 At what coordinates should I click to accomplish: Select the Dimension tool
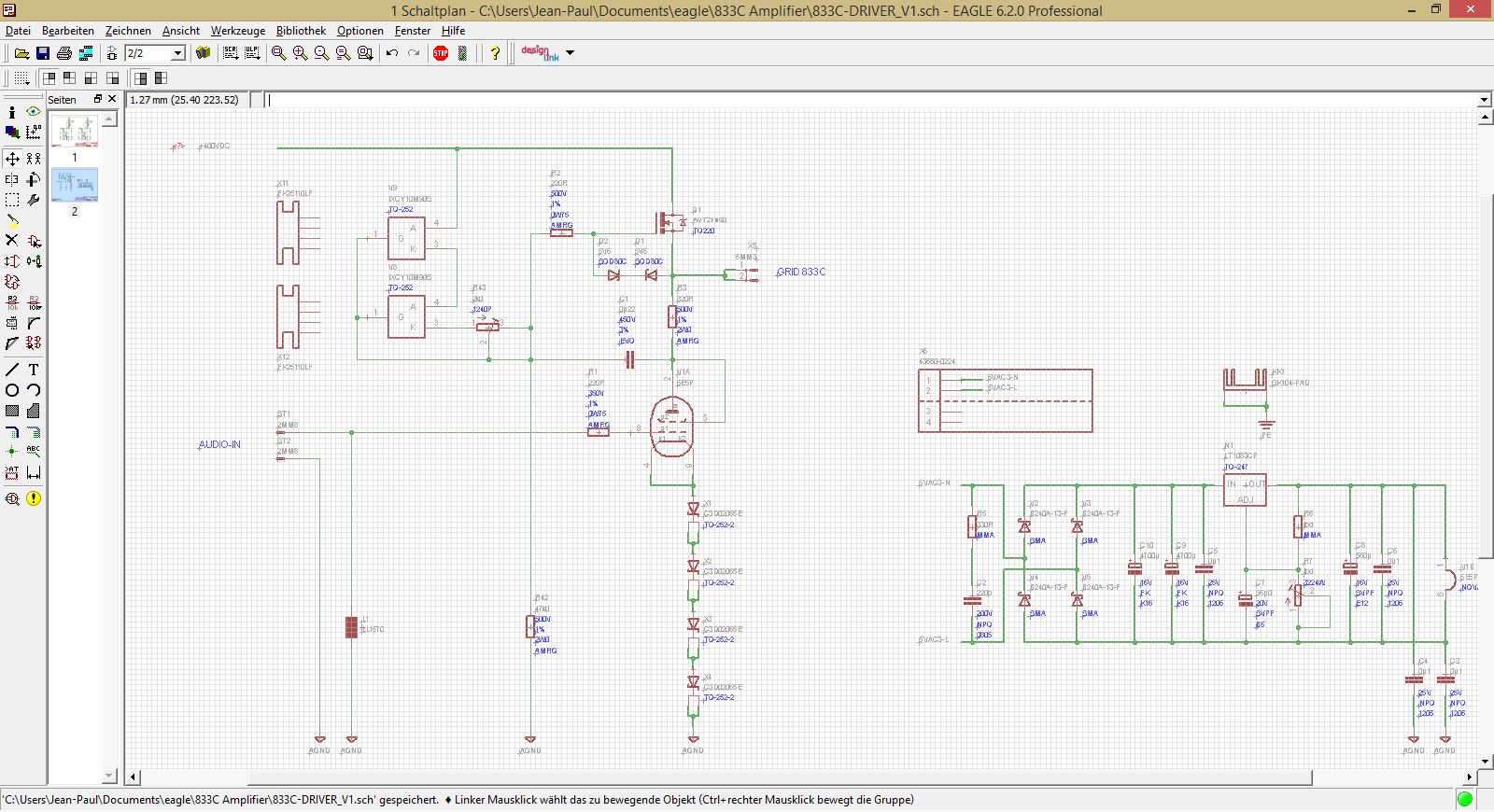(x=34, y=472)
